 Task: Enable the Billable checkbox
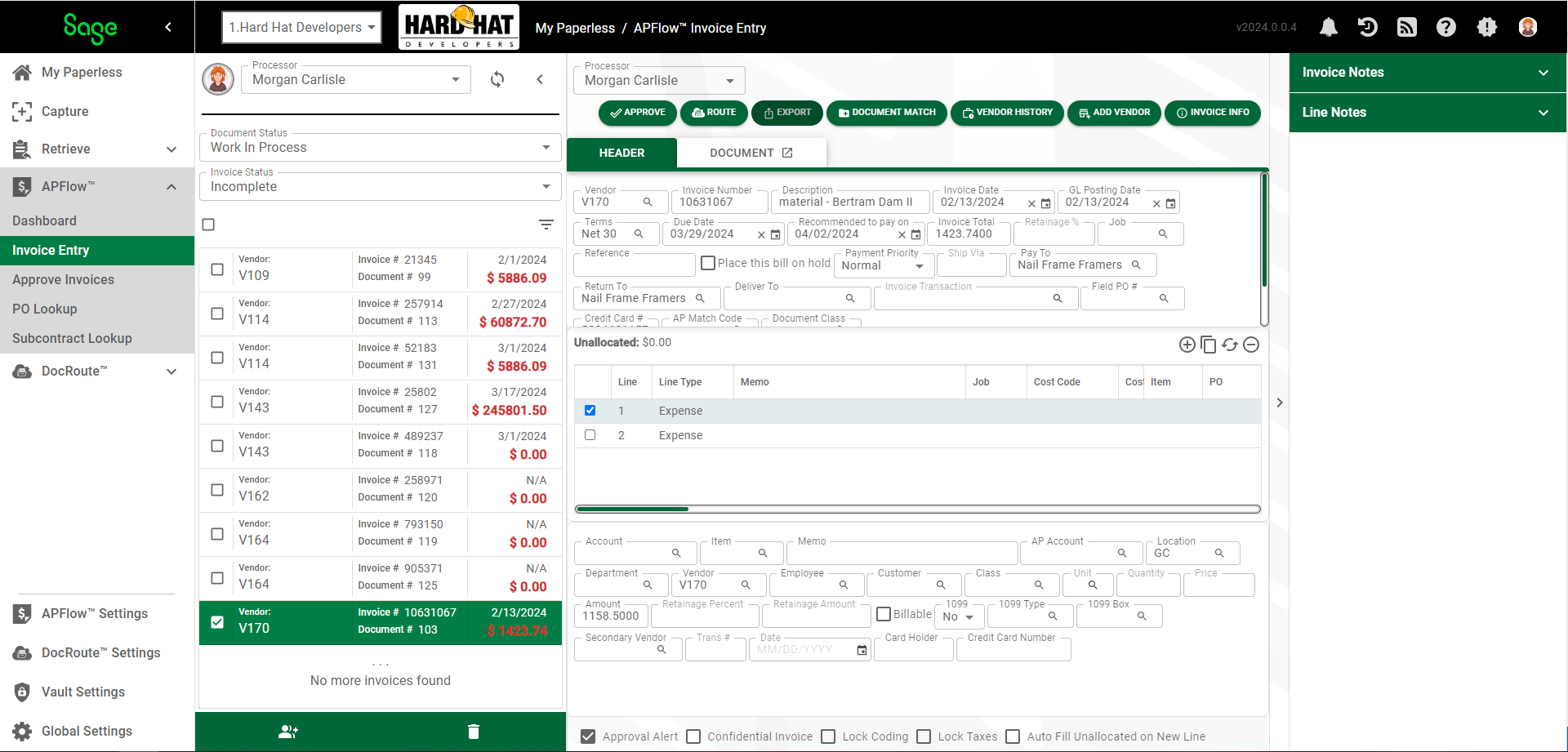pos(884,614)
